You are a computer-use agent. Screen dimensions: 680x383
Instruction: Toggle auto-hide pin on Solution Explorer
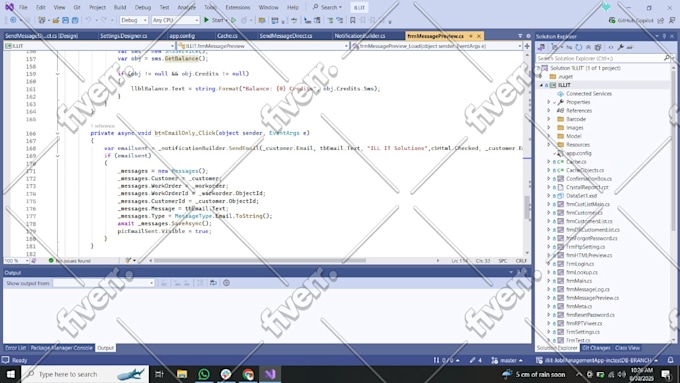click(664, 36)
